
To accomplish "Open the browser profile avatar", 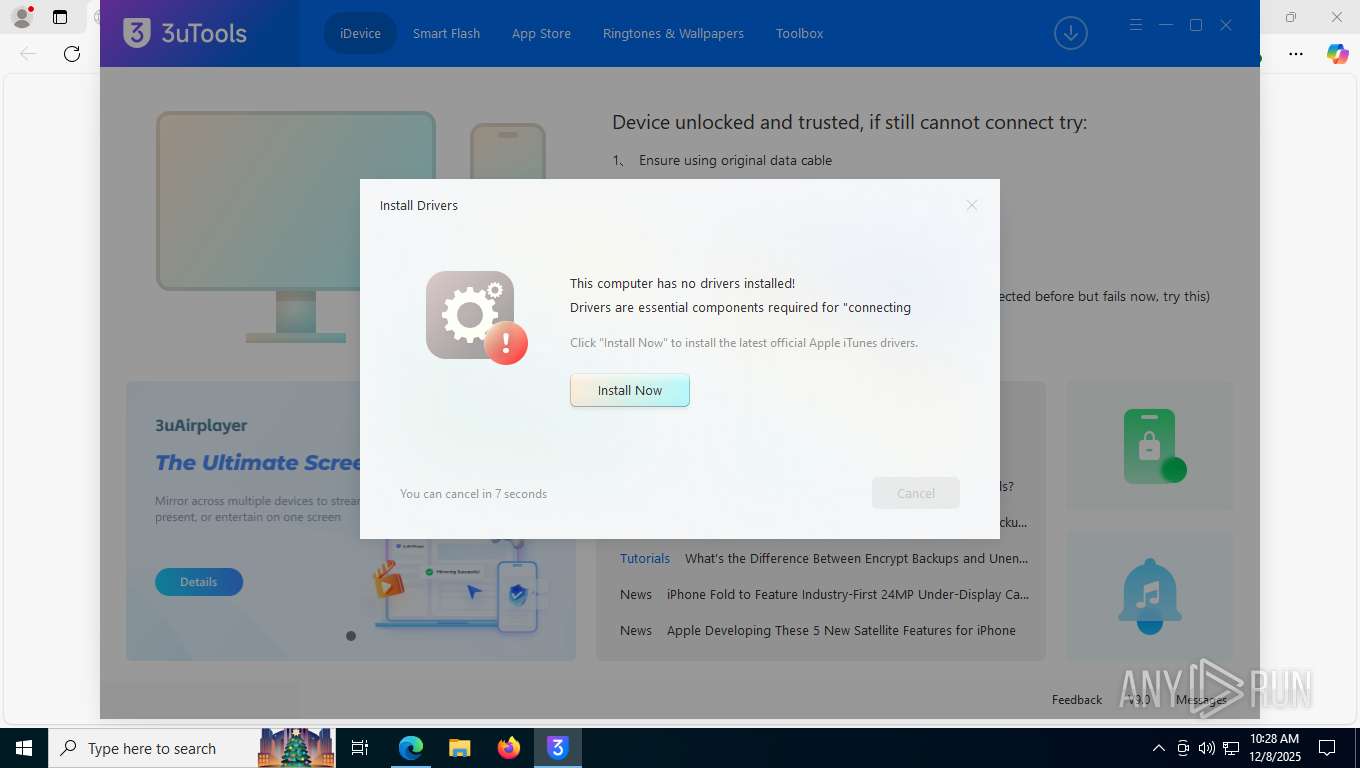I will 21,17.
